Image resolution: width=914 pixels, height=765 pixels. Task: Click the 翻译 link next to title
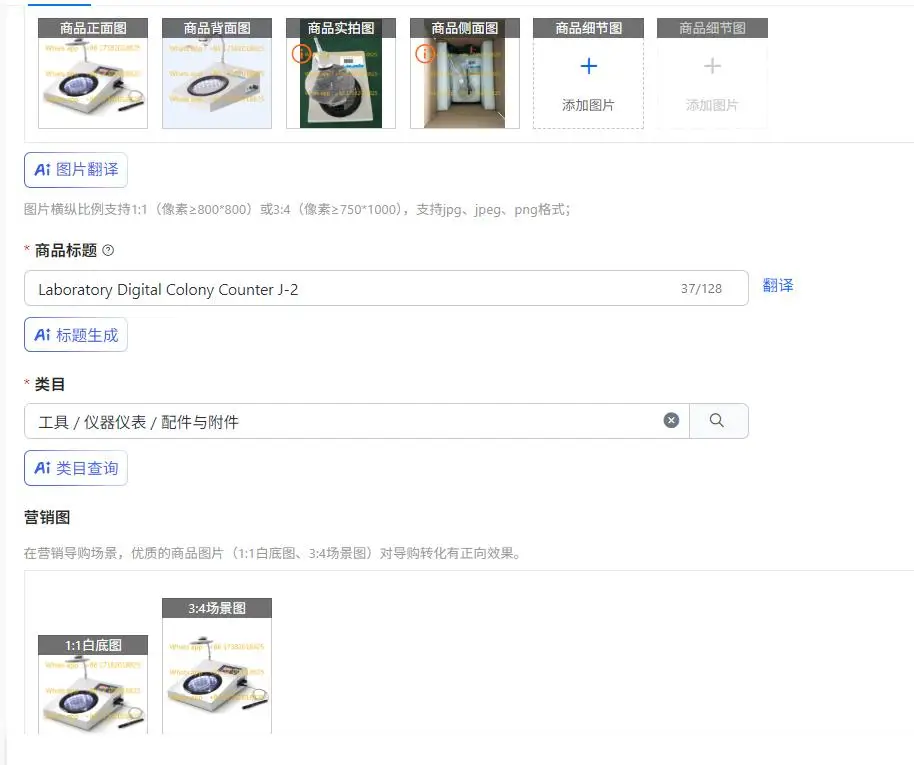tap(778, 286)
